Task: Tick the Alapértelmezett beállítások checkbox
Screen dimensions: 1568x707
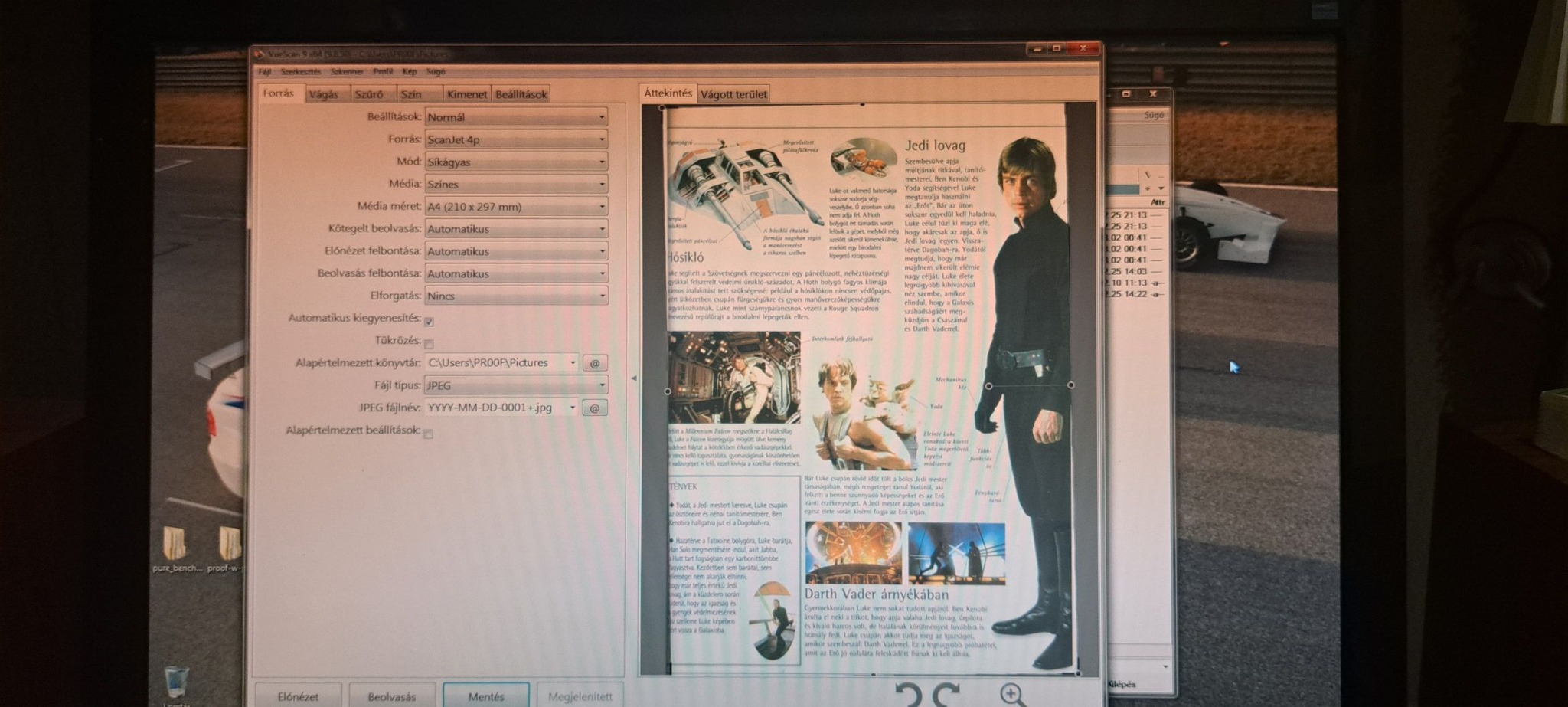Action: (429, 434)
